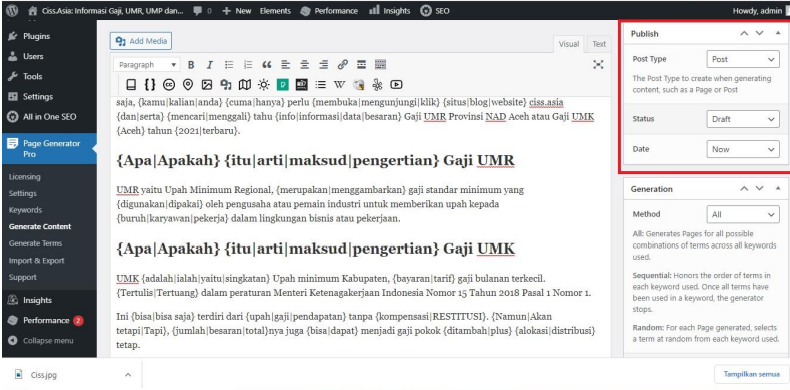Screen dimensions: 790x390
Task: Switch to the Visual editor tab
Action: [x=569, y=44]
